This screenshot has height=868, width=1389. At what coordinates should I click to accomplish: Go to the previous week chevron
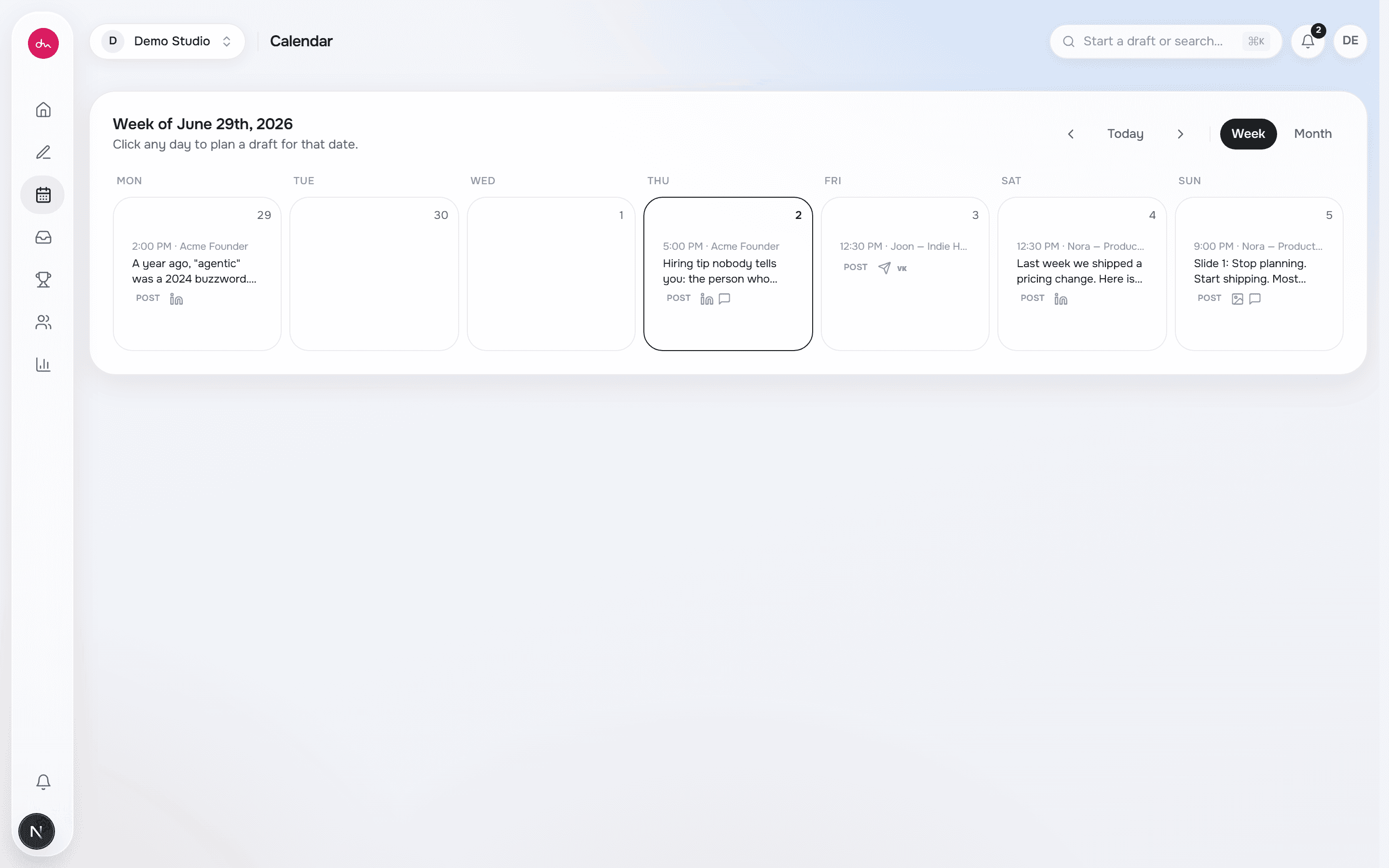[1071, 134]
